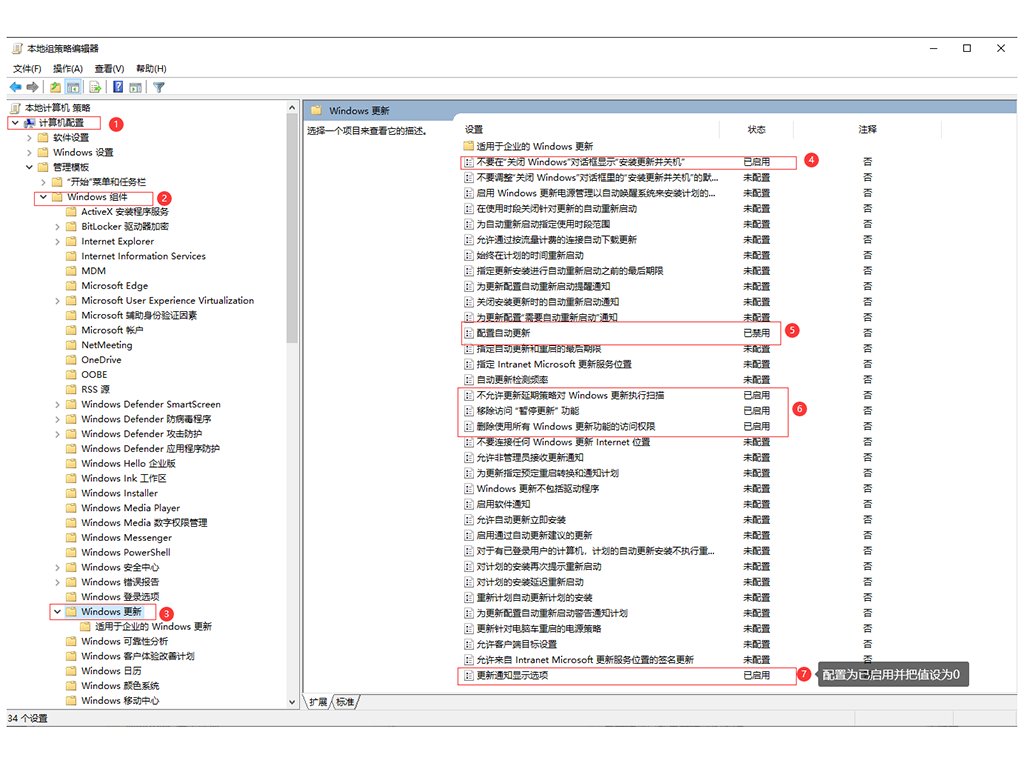The height and width of the screenshot is (768, 1024).
Task: Click the policy icon beside 配置自动更新
Action: coord(468,333)
